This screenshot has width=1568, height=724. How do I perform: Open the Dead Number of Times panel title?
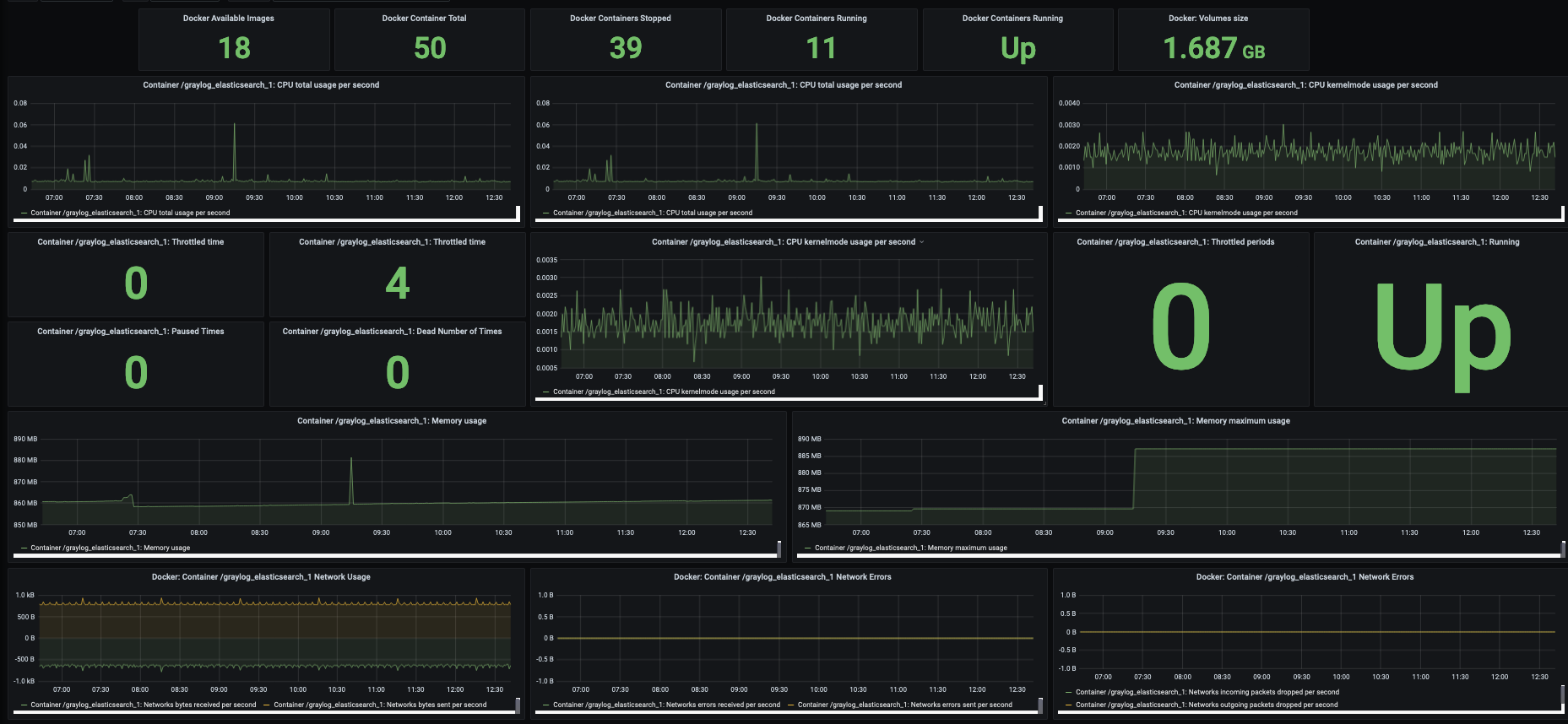tap(392, 332)
